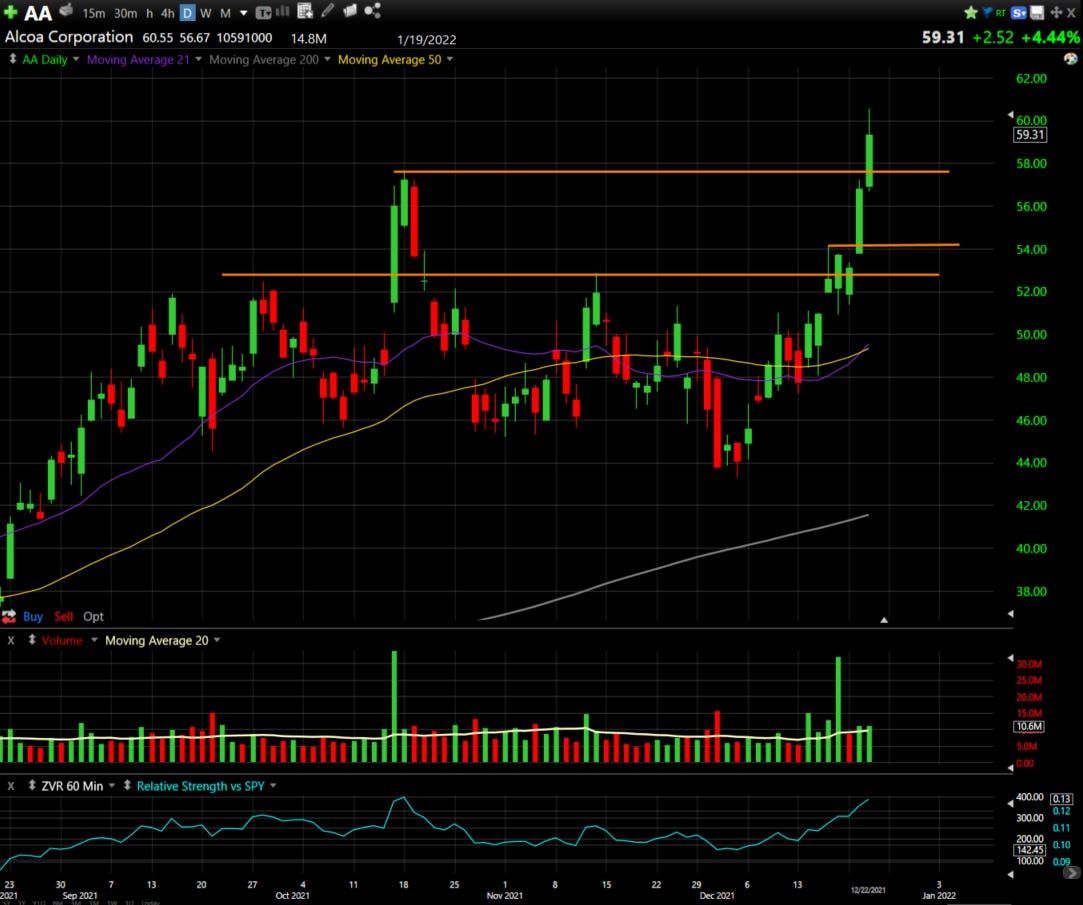Click the move window arrows icon
This screenshot has height=905, width=1083.
[1055, 12]
